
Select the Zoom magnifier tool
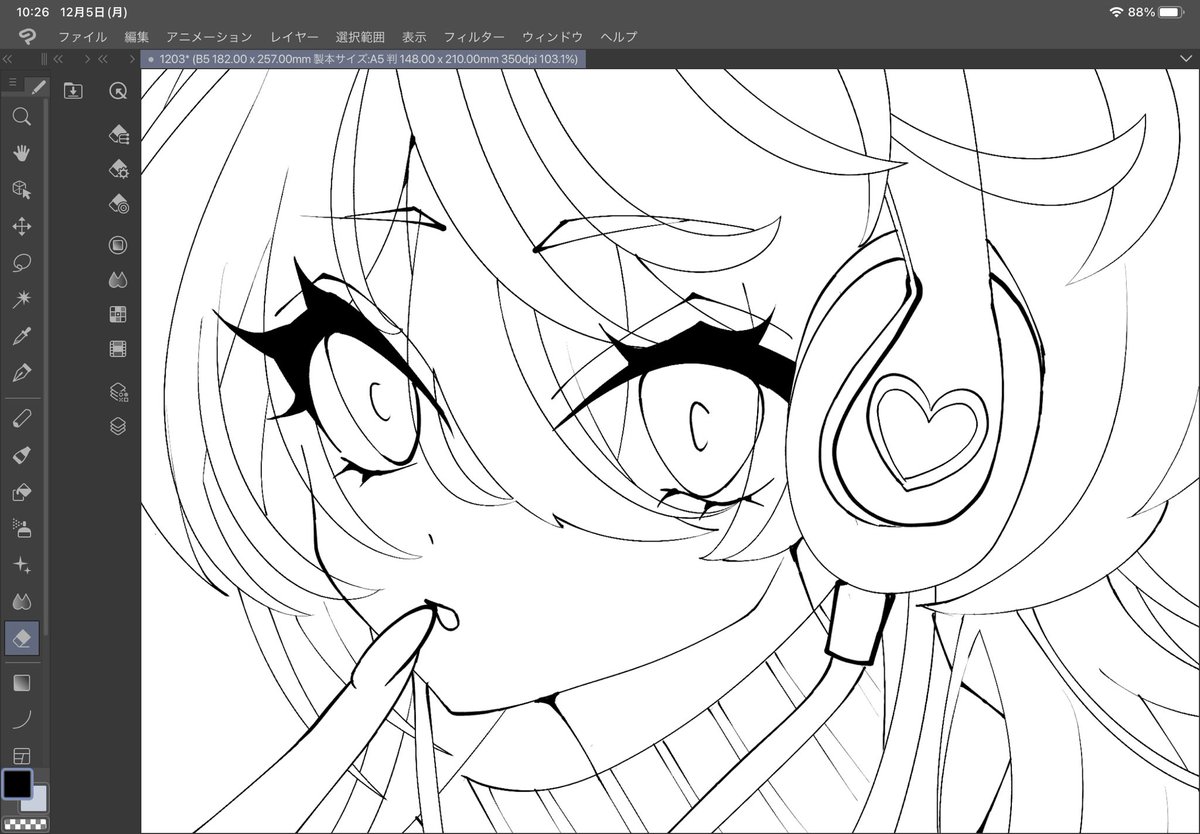21,117
